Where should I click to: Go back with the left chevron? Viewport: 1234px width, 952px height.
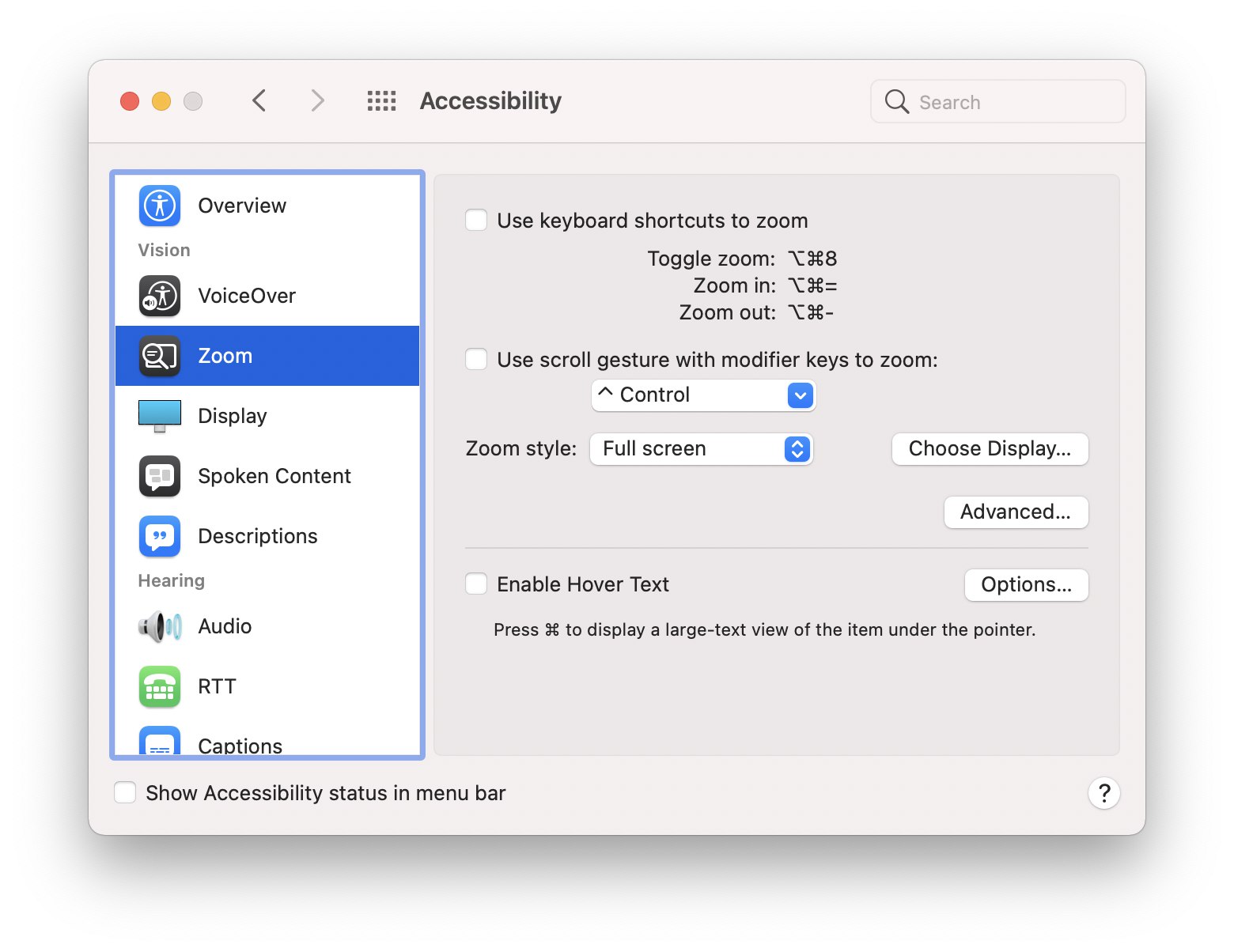tap(259, 100)
